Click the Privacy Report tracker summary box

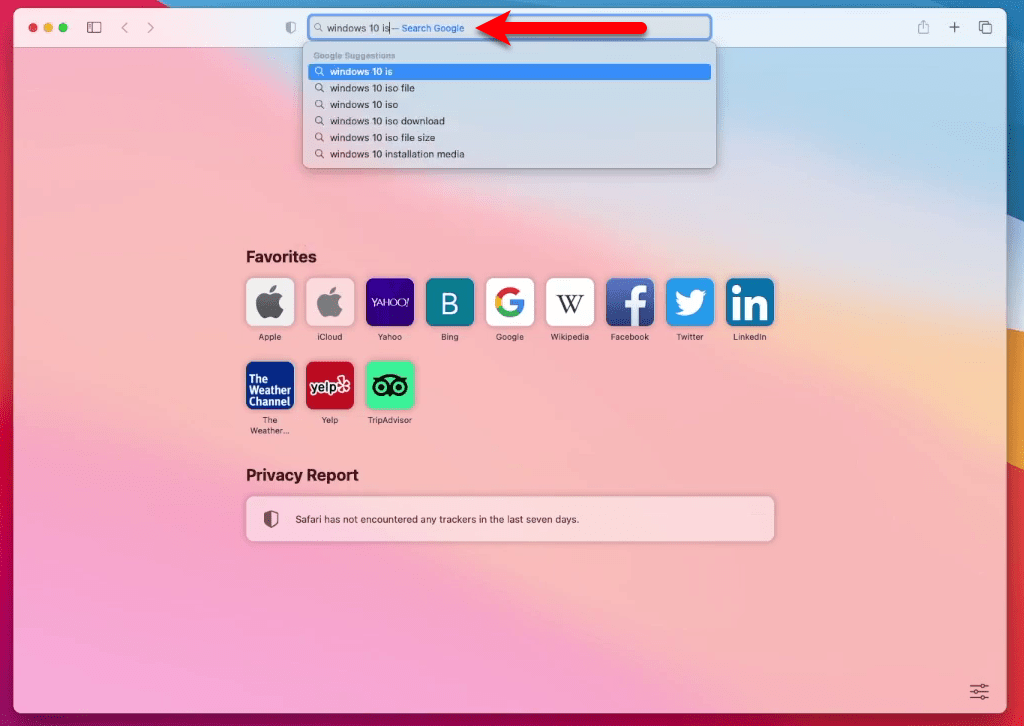[510, 519]
